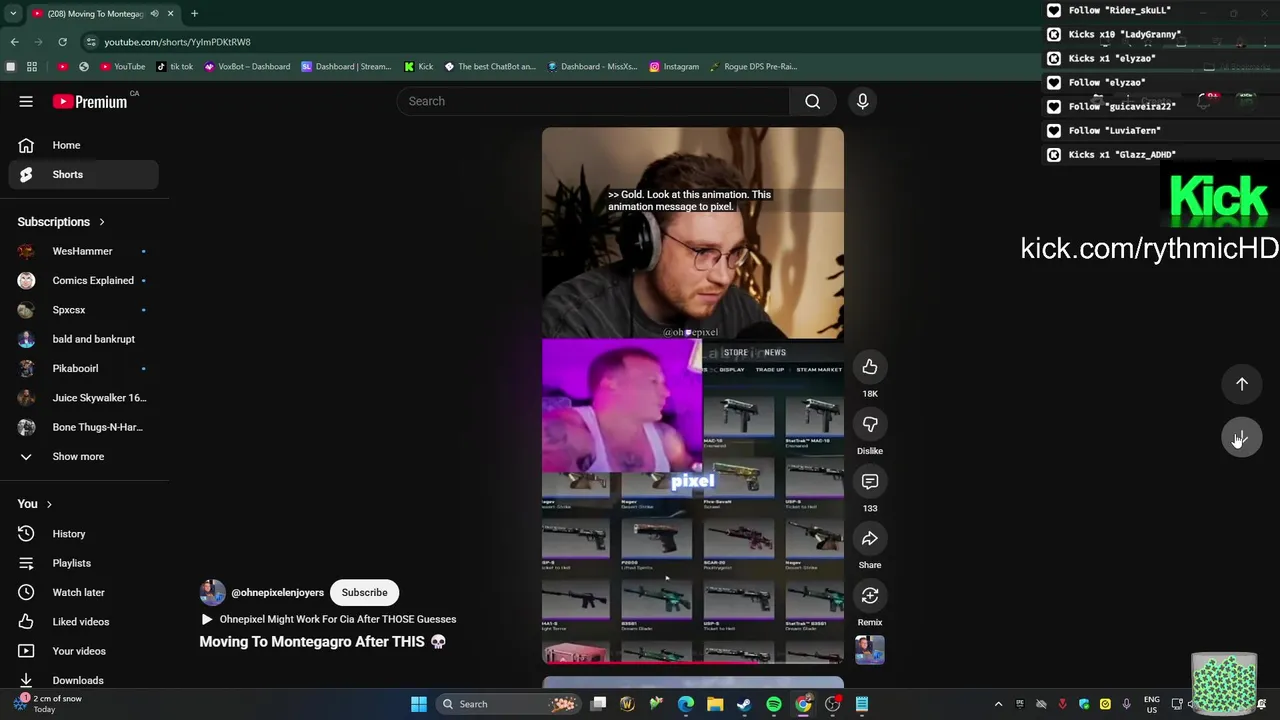Open Microsoft Edge from the taskbar
This screenshot has height=720, width=1280.
686,704
